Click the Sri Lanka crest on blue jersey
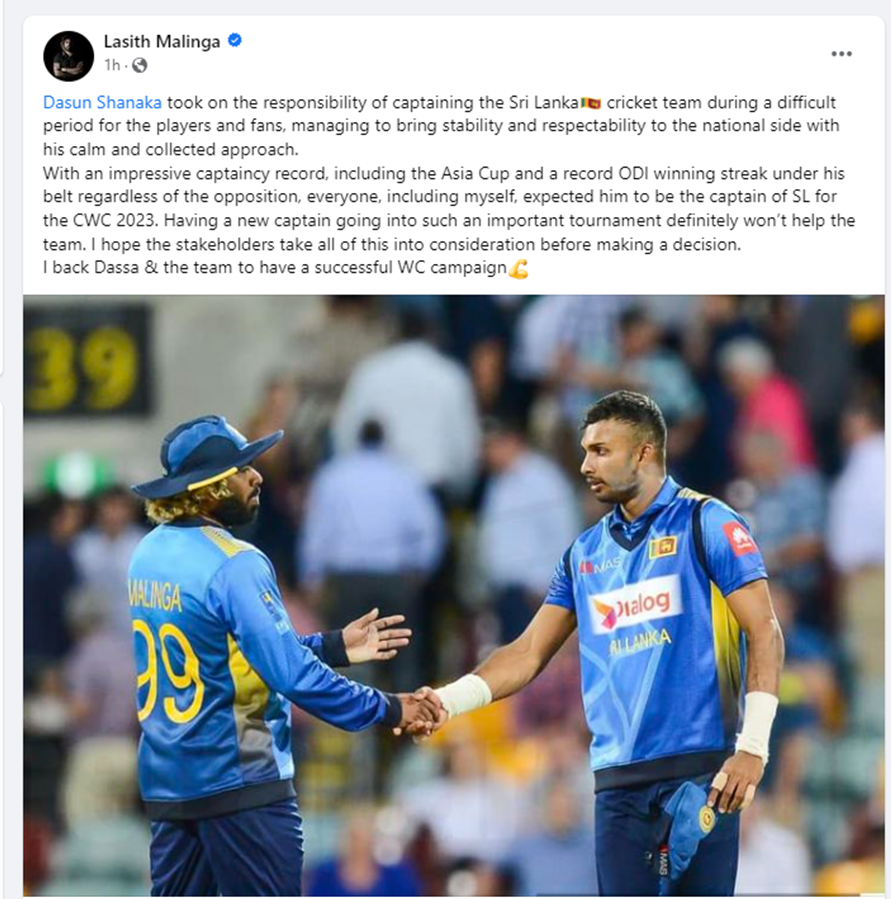The image size is (891, 899). coord(663,548)
